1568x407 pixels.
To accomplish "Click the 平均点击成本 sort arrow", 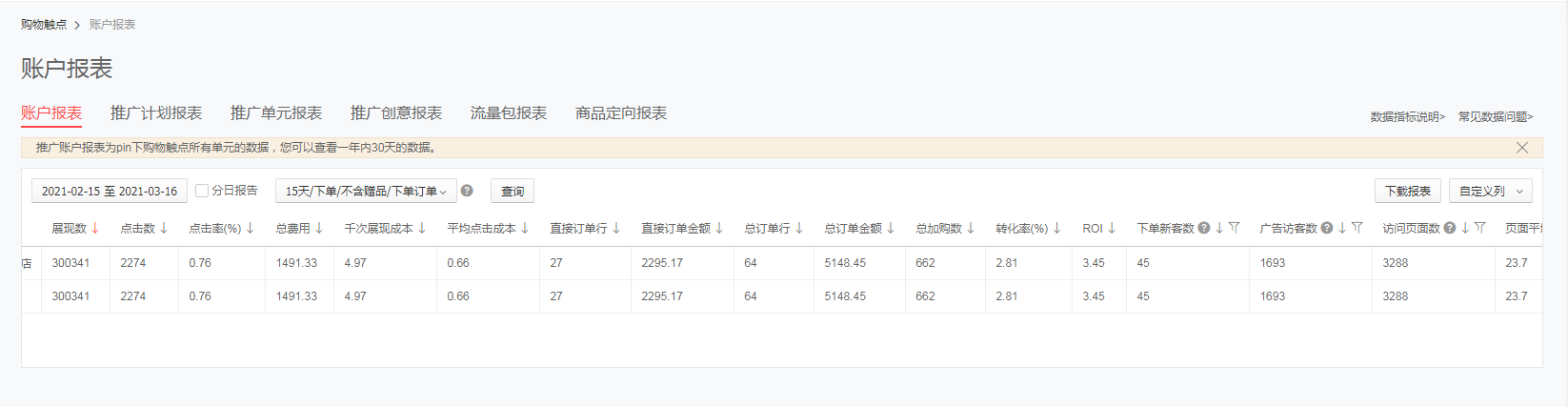I will tap(525, 229).
